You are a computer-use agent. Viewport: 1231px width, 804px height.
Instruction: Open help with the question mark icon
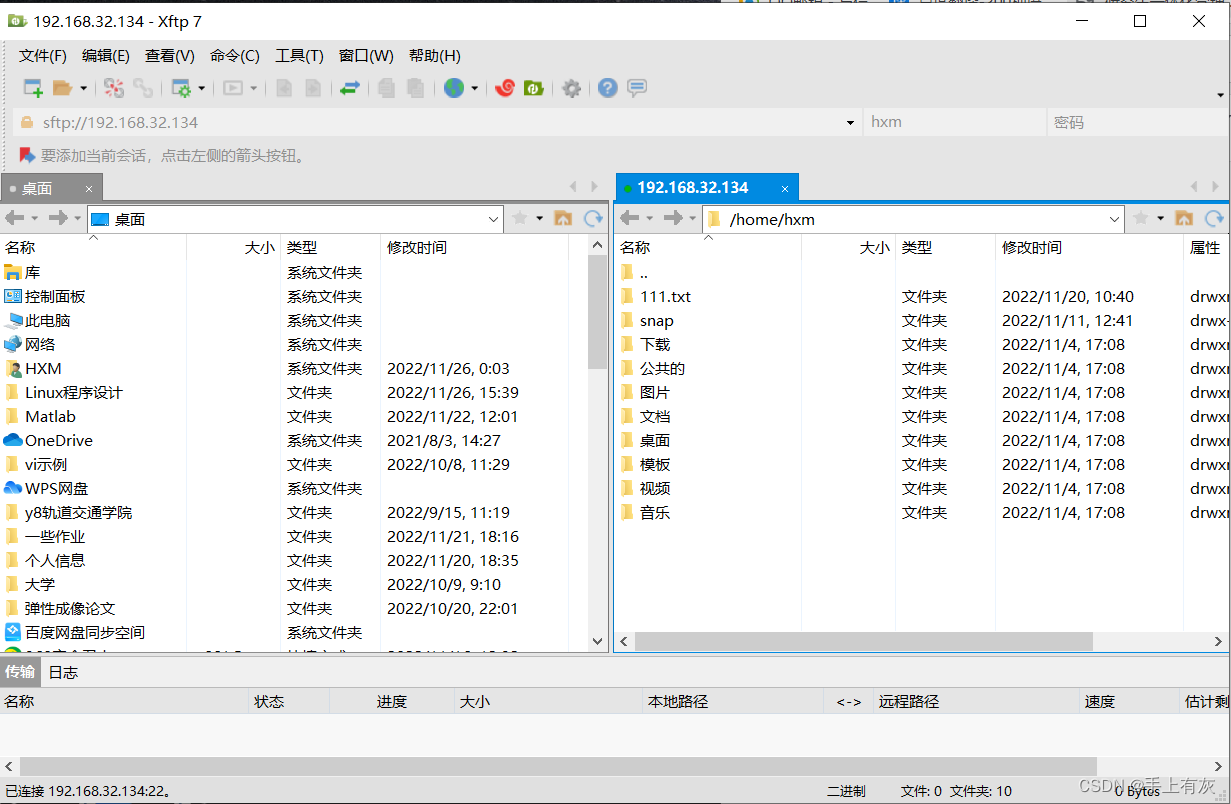point(607,88)
